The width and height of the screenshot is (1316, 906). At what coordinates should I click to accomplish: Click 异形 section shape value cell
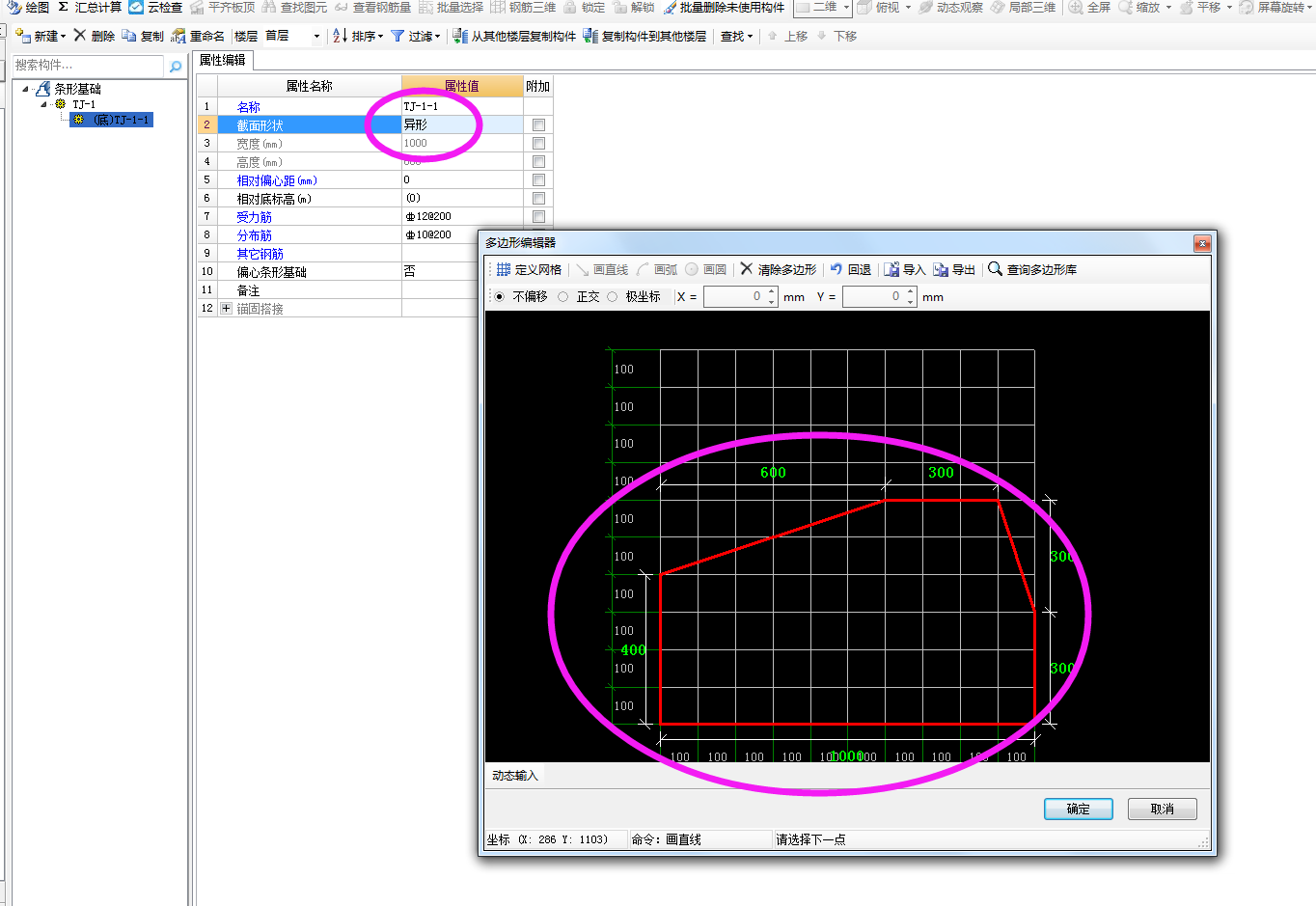point(462,124)
